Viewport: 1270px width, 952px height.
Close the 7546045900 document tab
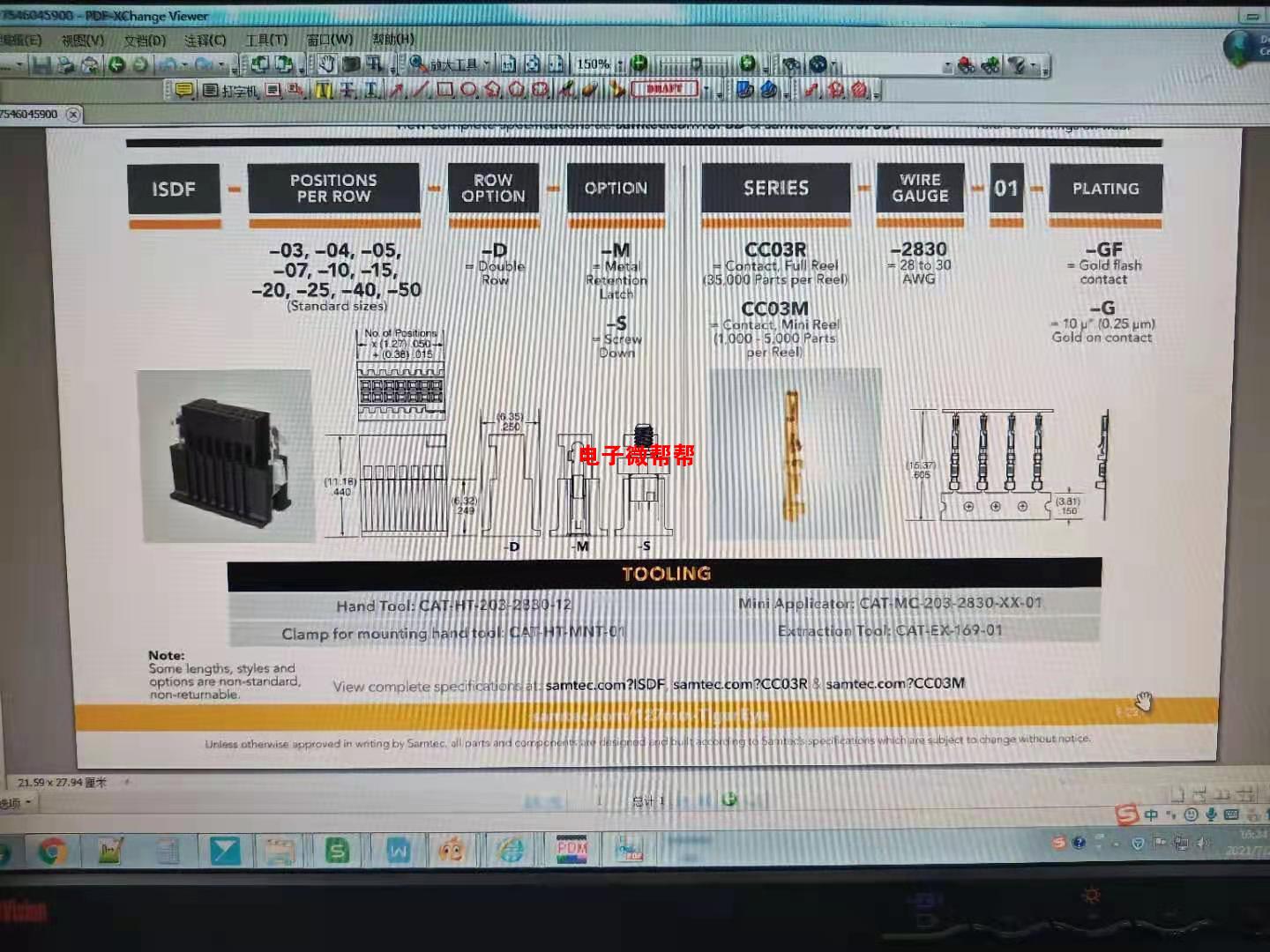click(x=73, y=114)
